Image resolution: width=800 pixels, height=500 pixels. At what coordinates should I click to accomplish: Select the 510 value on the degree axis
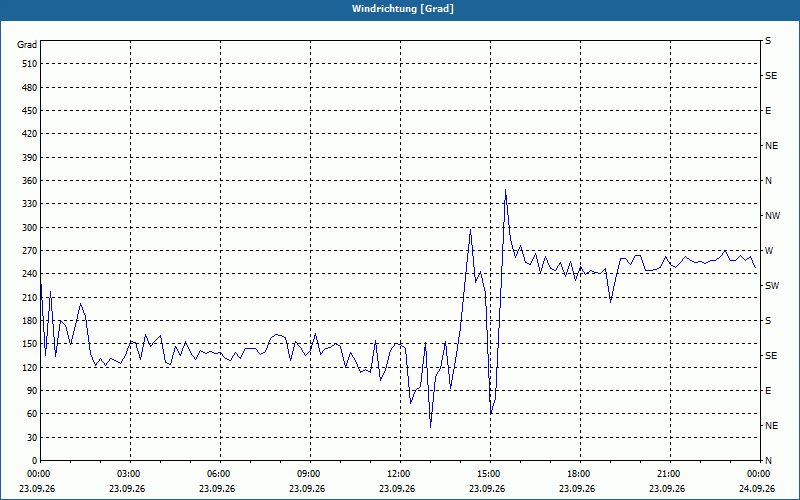point(30,64)
